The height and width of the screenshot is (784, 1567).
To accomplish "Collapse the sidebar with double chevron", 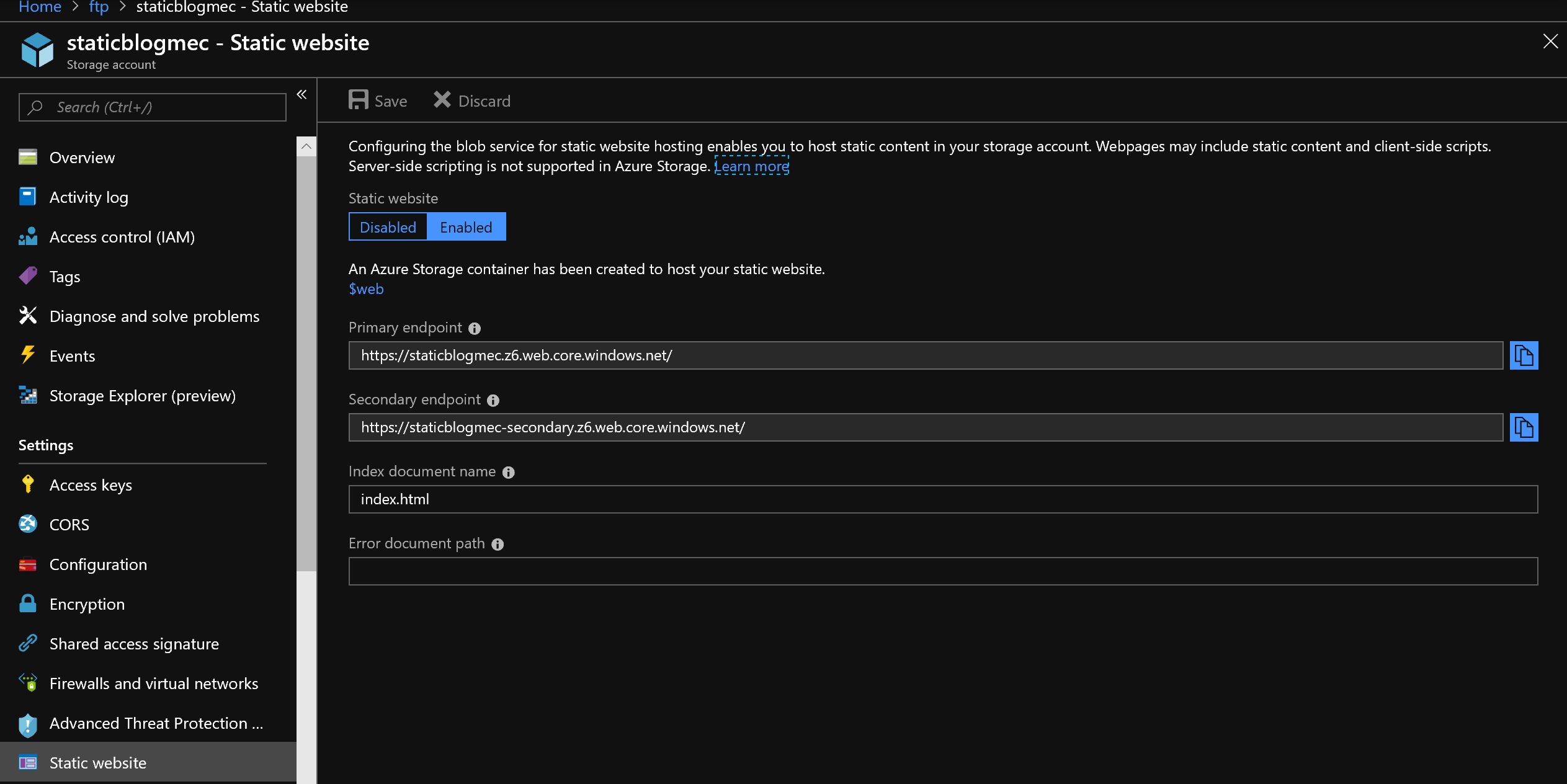I will pyautogui.click(x=302, y=95).
